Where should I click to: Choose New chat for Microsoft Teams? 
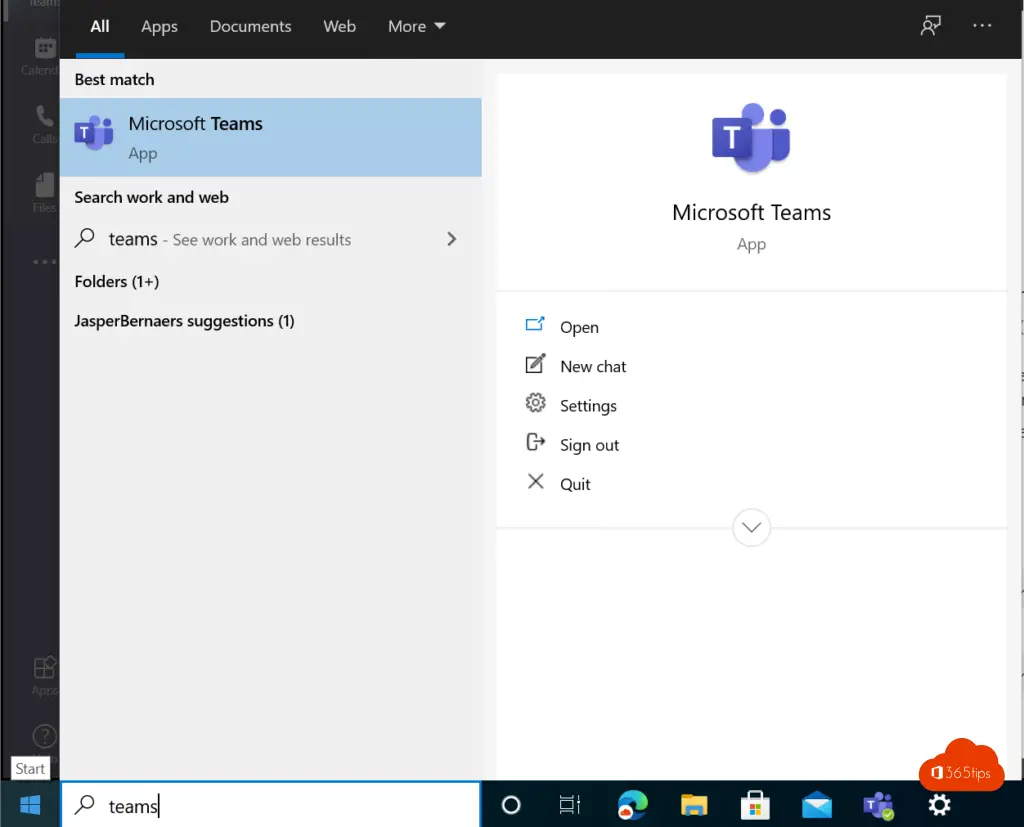pyautogui.click(x=592, y=367)
